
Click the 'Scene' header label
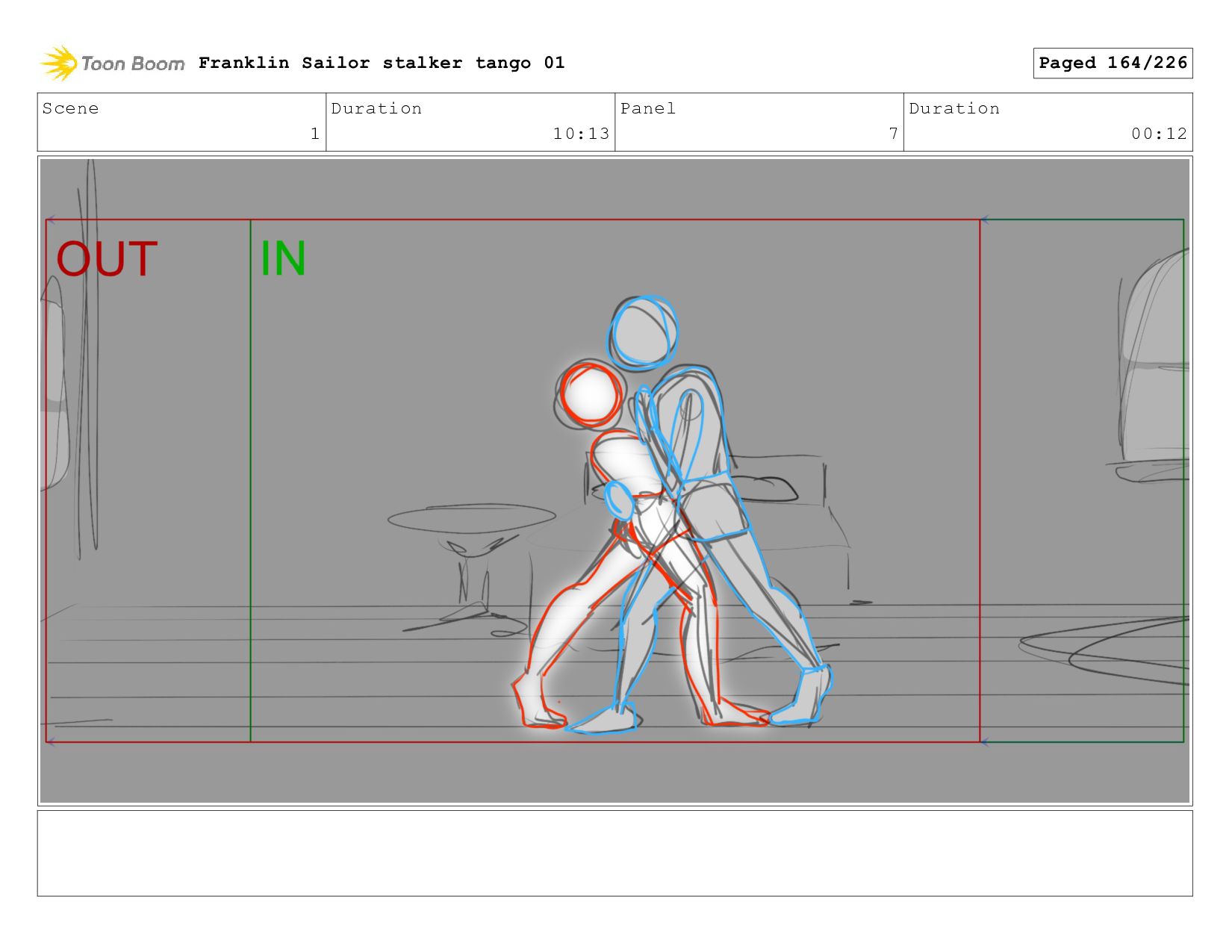(70, 108)
